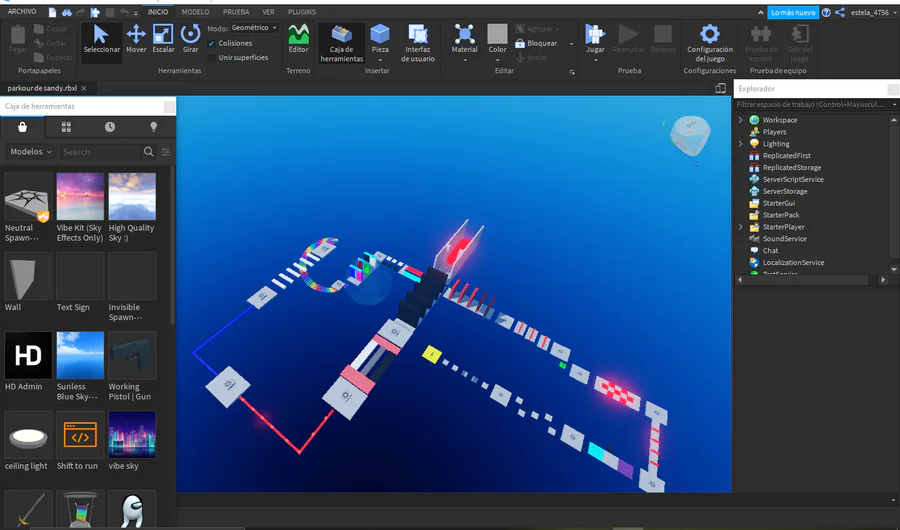Click the new file icon in quick access bar
Image resolution: width=900 pixels, height=530 pixels.
[52, 12]
